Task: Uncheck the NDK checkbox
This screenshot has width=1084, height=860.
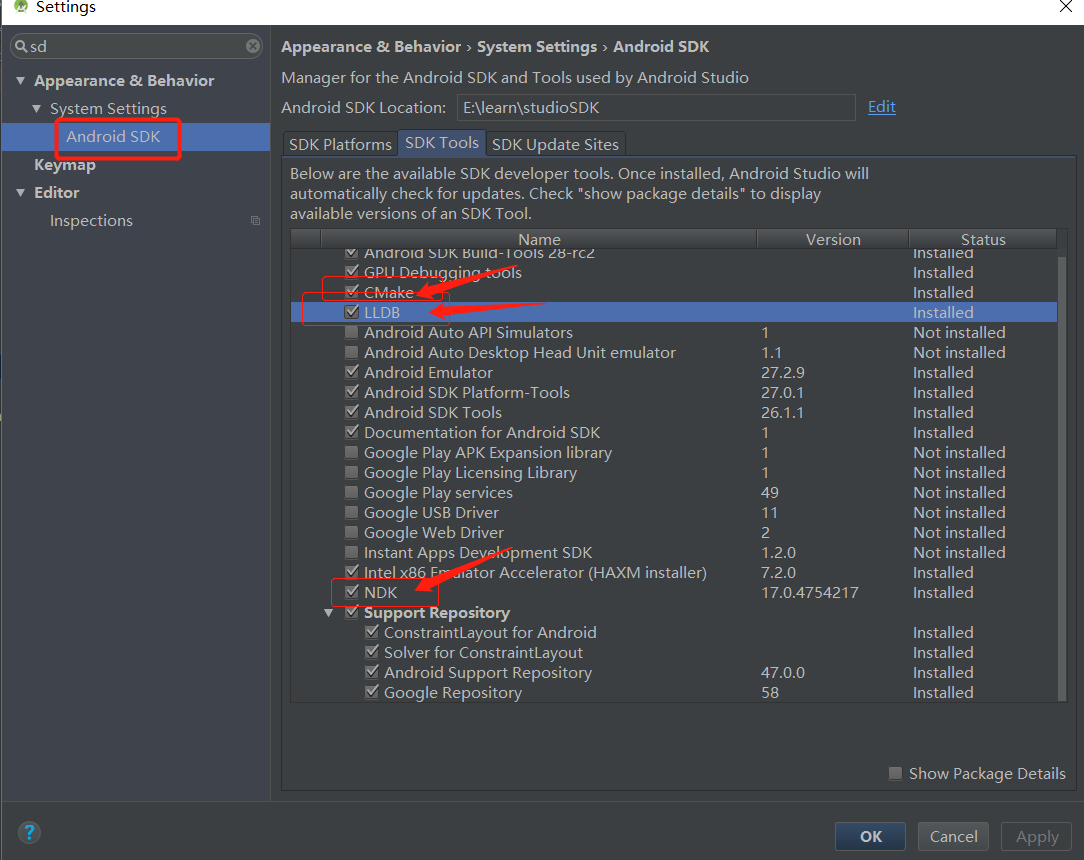Action: click(352, 592)
